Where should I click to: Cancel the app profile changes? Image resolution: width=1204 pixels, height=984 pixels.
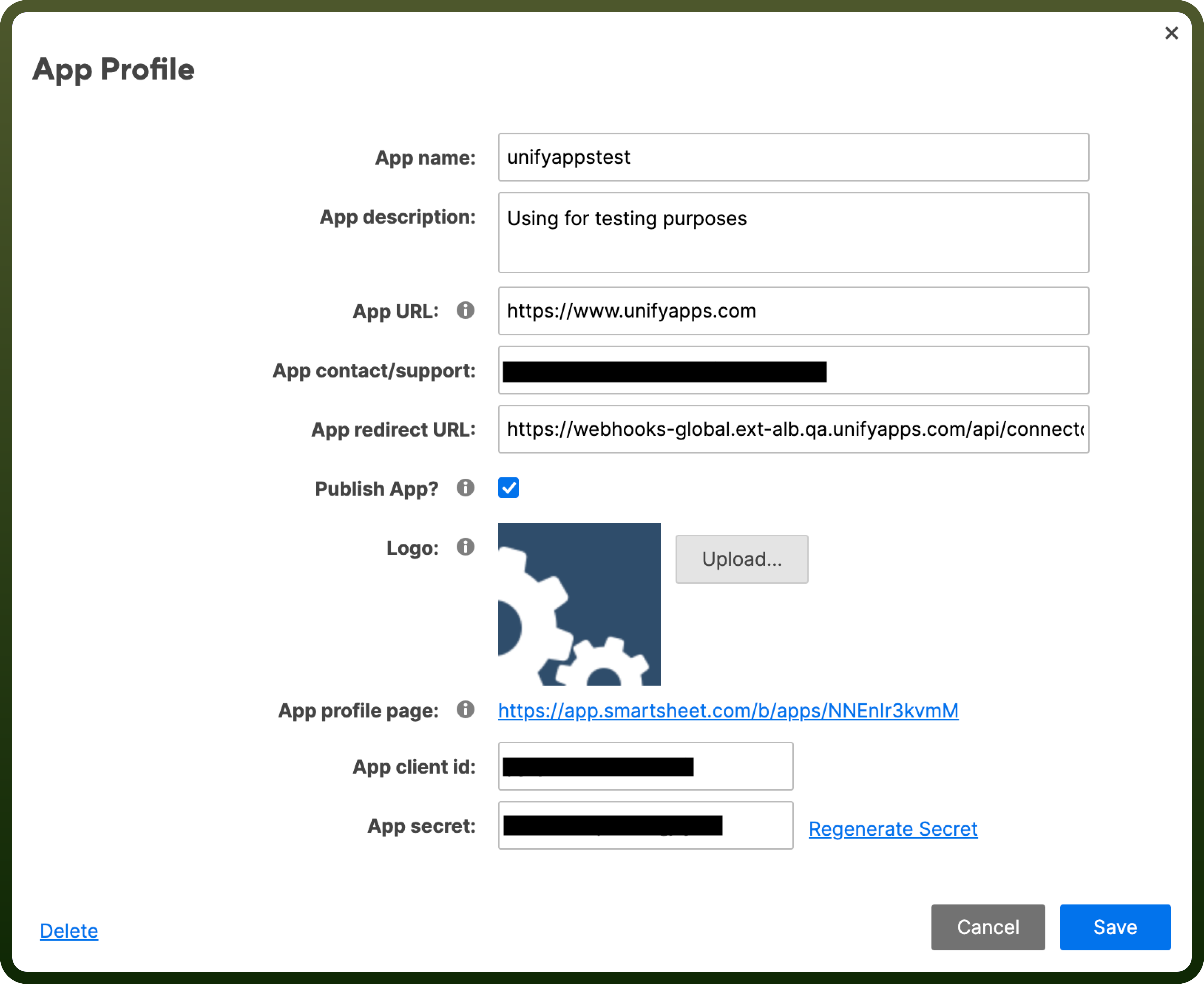[x=988, y=927]
